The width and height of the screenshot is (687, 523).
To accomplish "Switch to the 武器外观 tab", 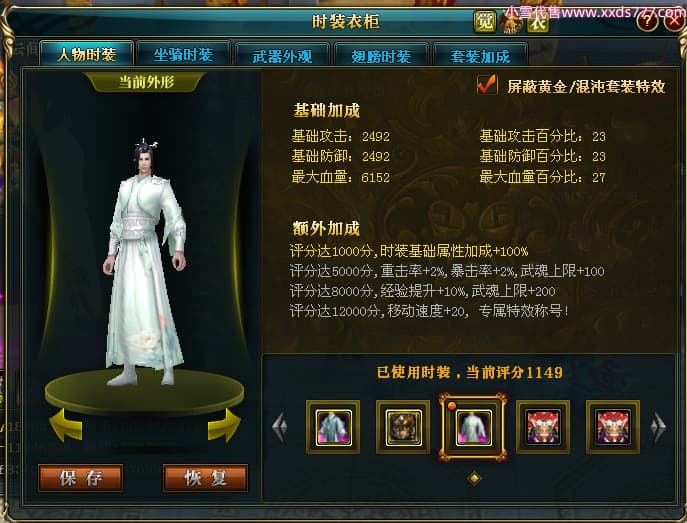I will [283, 56].
